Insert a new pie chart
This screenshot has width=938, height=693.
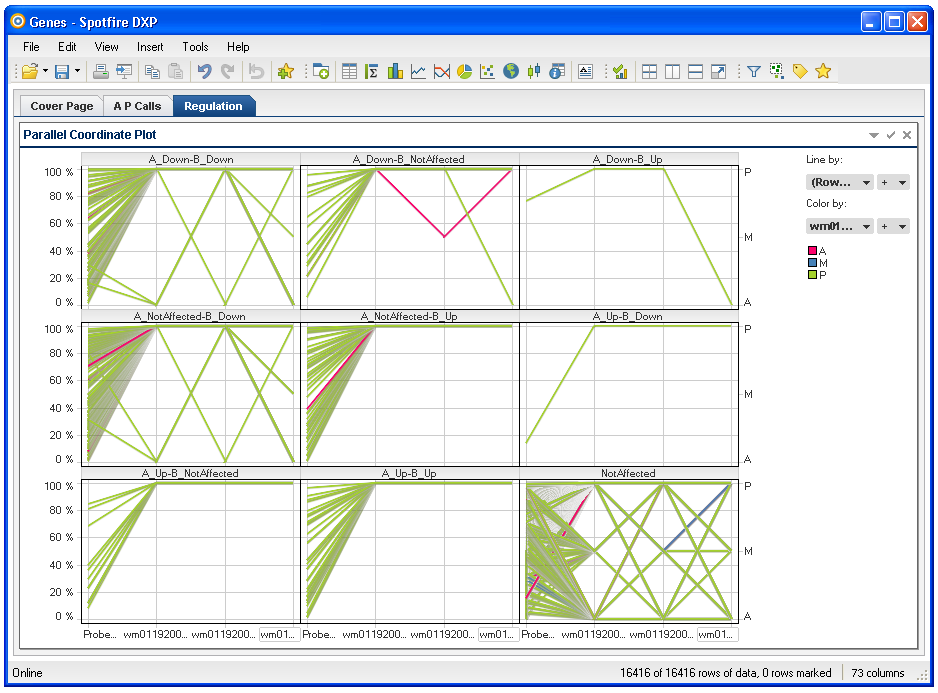click(x=464, y=71)
